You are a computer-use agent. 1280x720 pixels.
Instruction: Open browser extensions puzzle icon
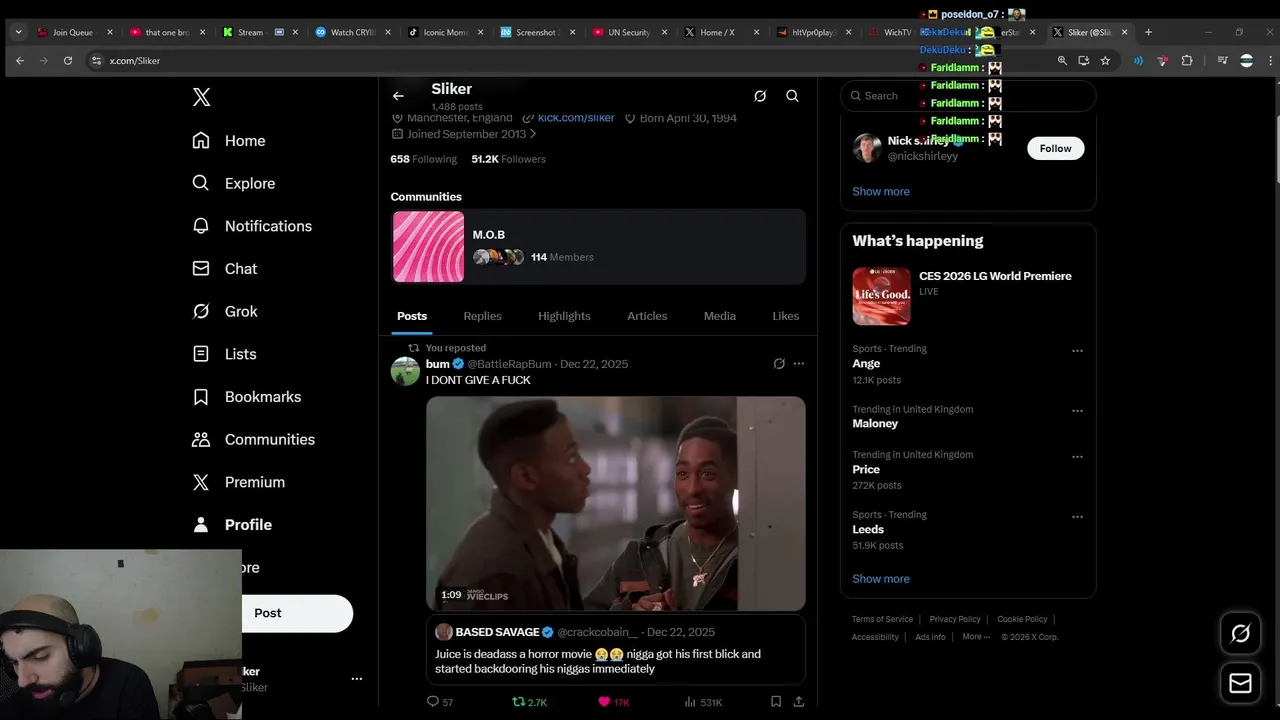1187,61
